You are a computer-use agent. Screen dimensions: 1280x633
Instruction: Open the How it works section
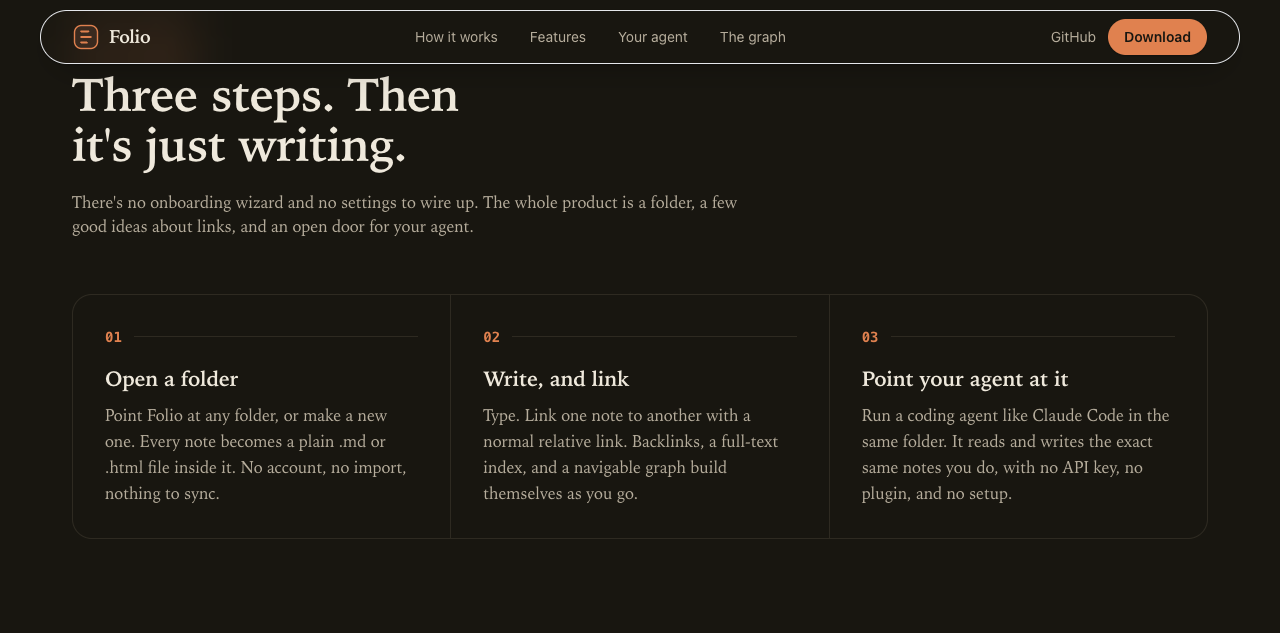coord(456,37)
